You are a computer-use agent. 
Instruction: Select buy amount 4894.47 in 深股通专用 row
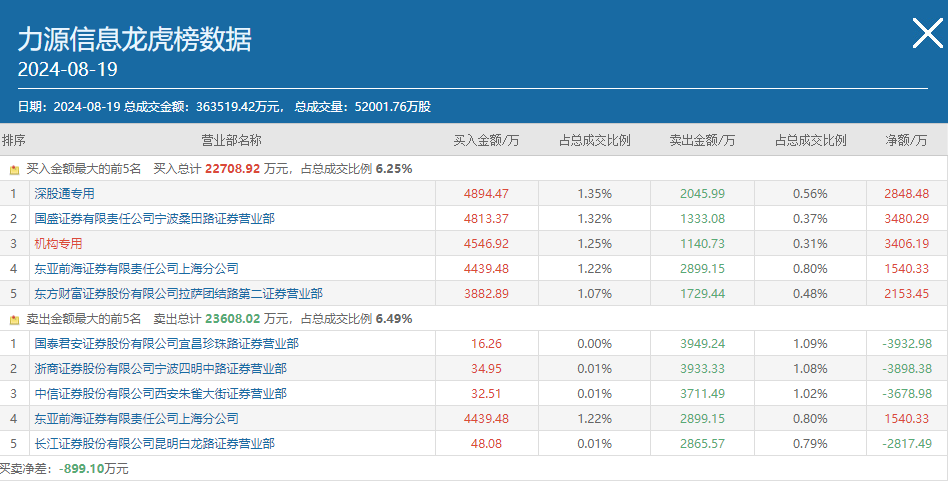486,193
